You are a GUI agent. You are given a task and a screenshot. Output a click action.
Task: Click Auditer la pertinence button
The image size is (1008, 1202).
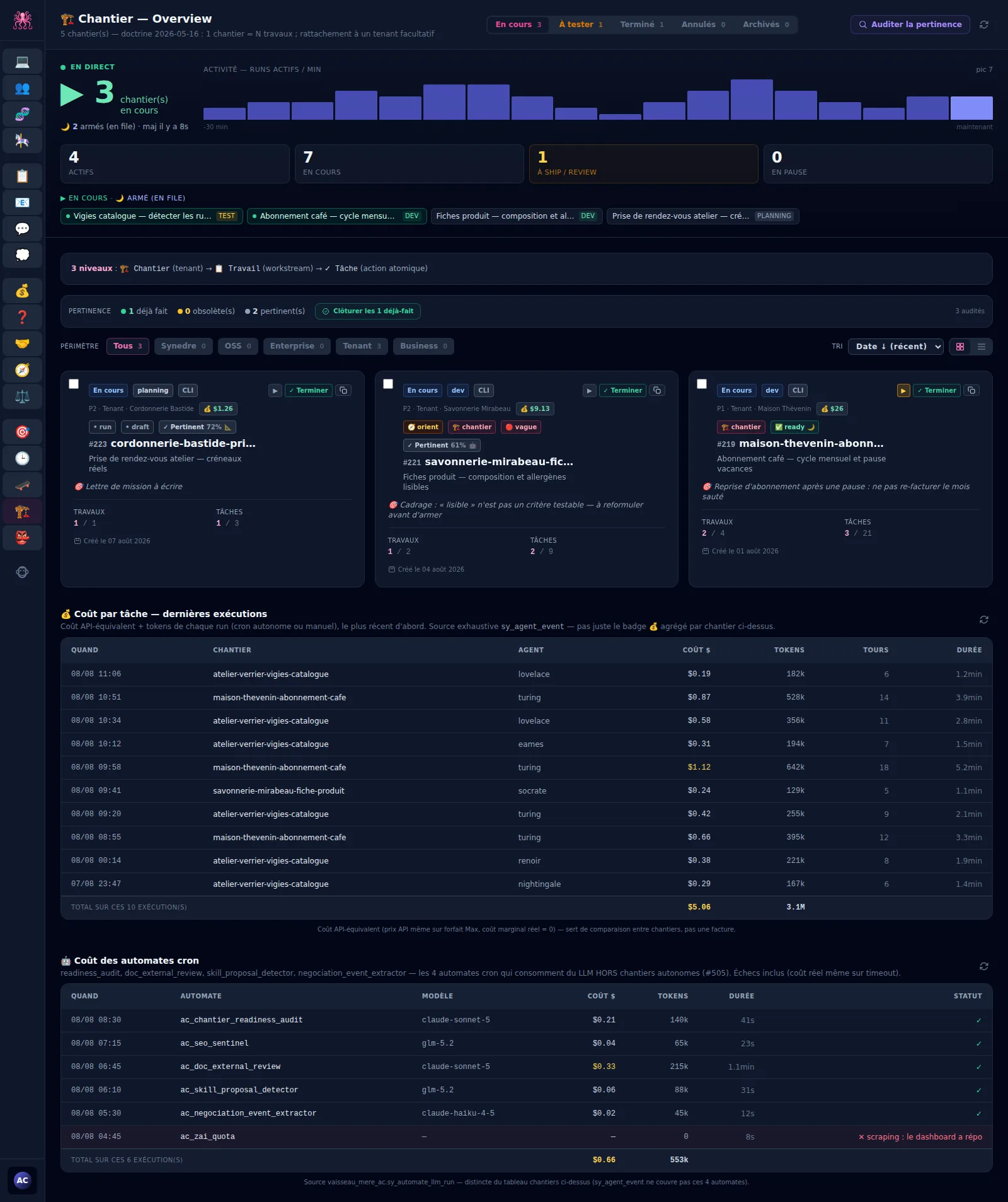pyautogui.click(x=910, y=25)
